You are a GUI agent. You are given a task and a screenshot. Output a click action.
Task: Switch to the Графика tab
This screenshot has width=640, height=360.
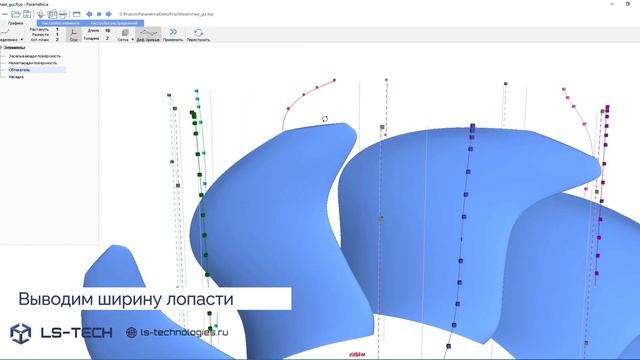click(x=16, y=23)
